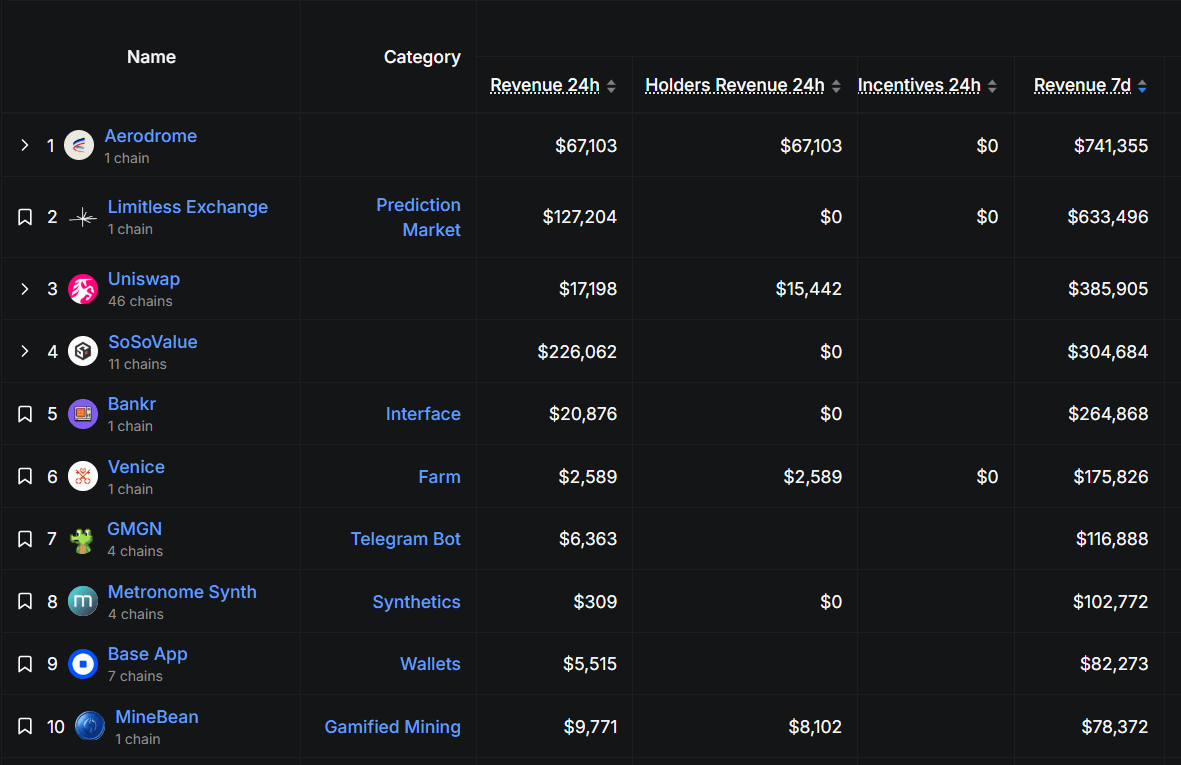The width and height of the screenshot is (1181, 765).
Task: Click the SoSoValue cube logo
Action: click(83, 352)
